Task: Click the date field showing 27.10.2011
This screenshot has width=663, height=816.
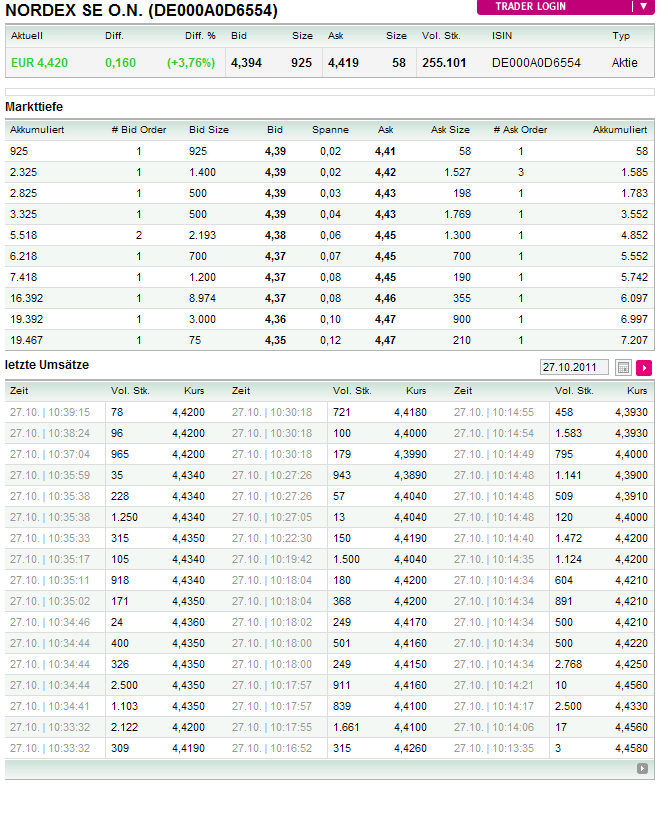Action: 574,368
